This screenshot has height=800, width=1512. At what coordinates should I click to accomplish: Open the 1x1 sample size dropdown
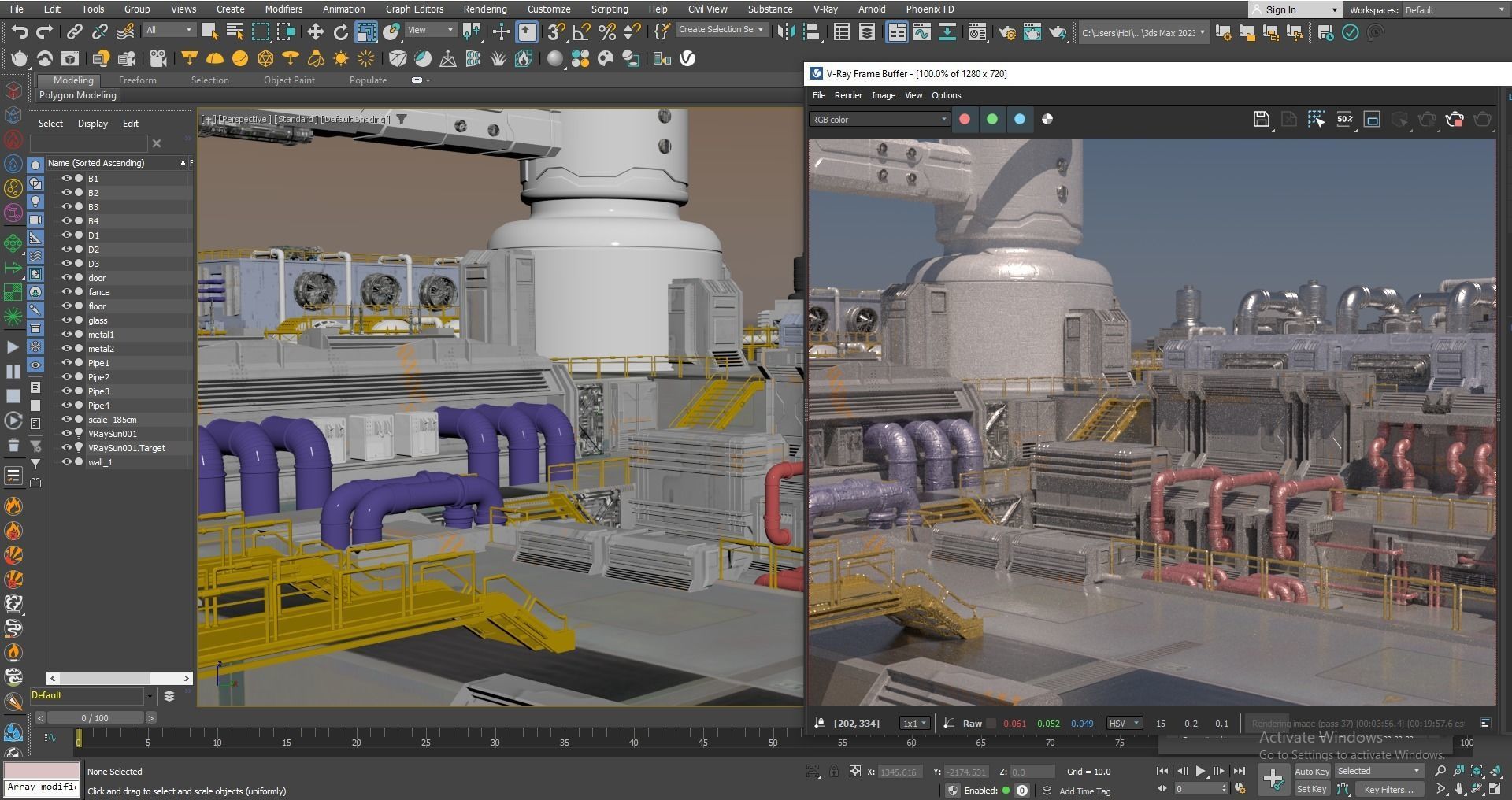[x=915, y=723]
